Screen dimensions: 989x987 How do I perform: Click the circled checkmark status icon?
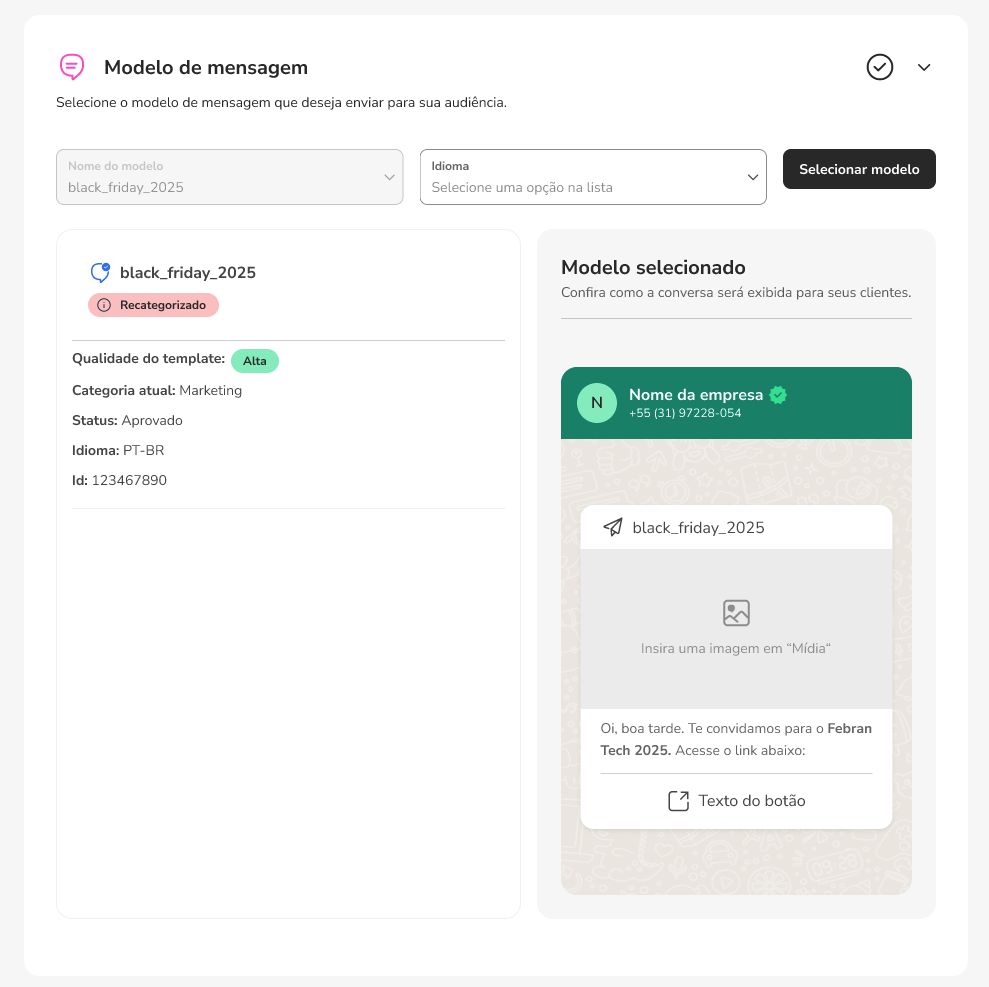(x=879, y=67)
